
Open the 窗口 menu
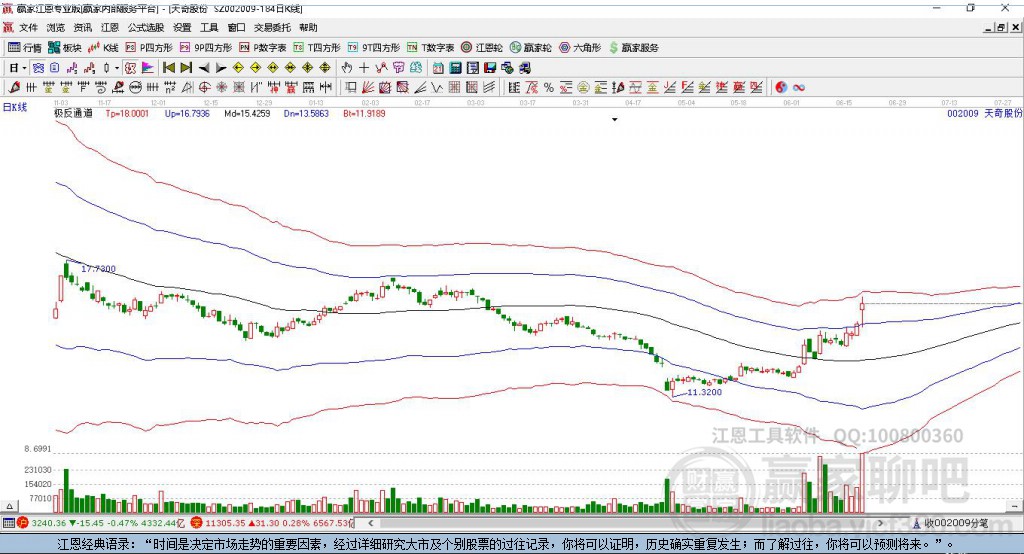pos(236,27)
